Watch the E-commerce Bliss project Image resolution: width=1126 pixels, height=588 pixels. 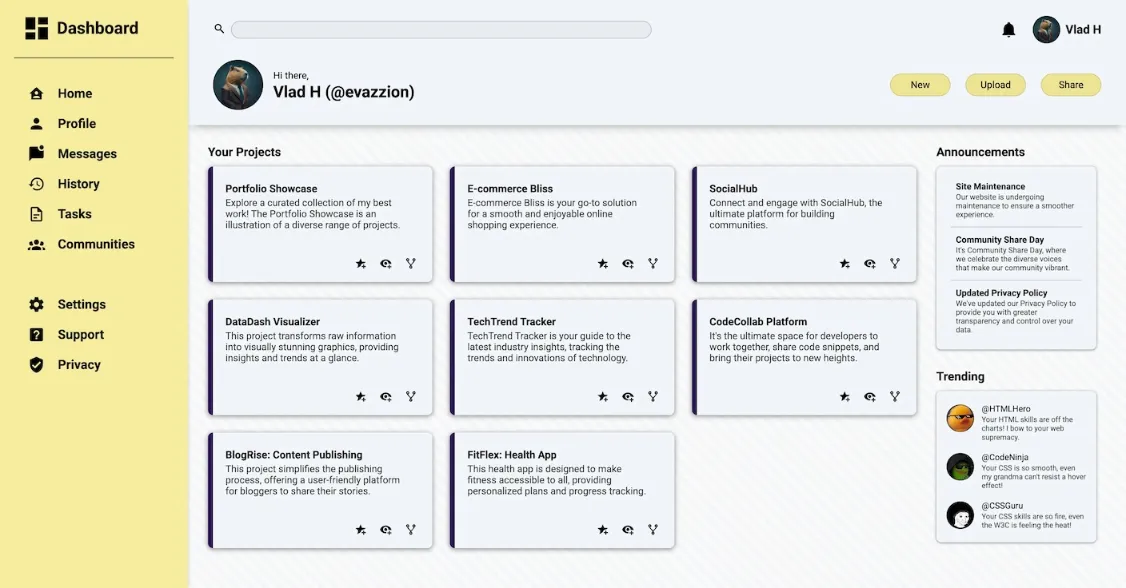click(x=628, y=263)
